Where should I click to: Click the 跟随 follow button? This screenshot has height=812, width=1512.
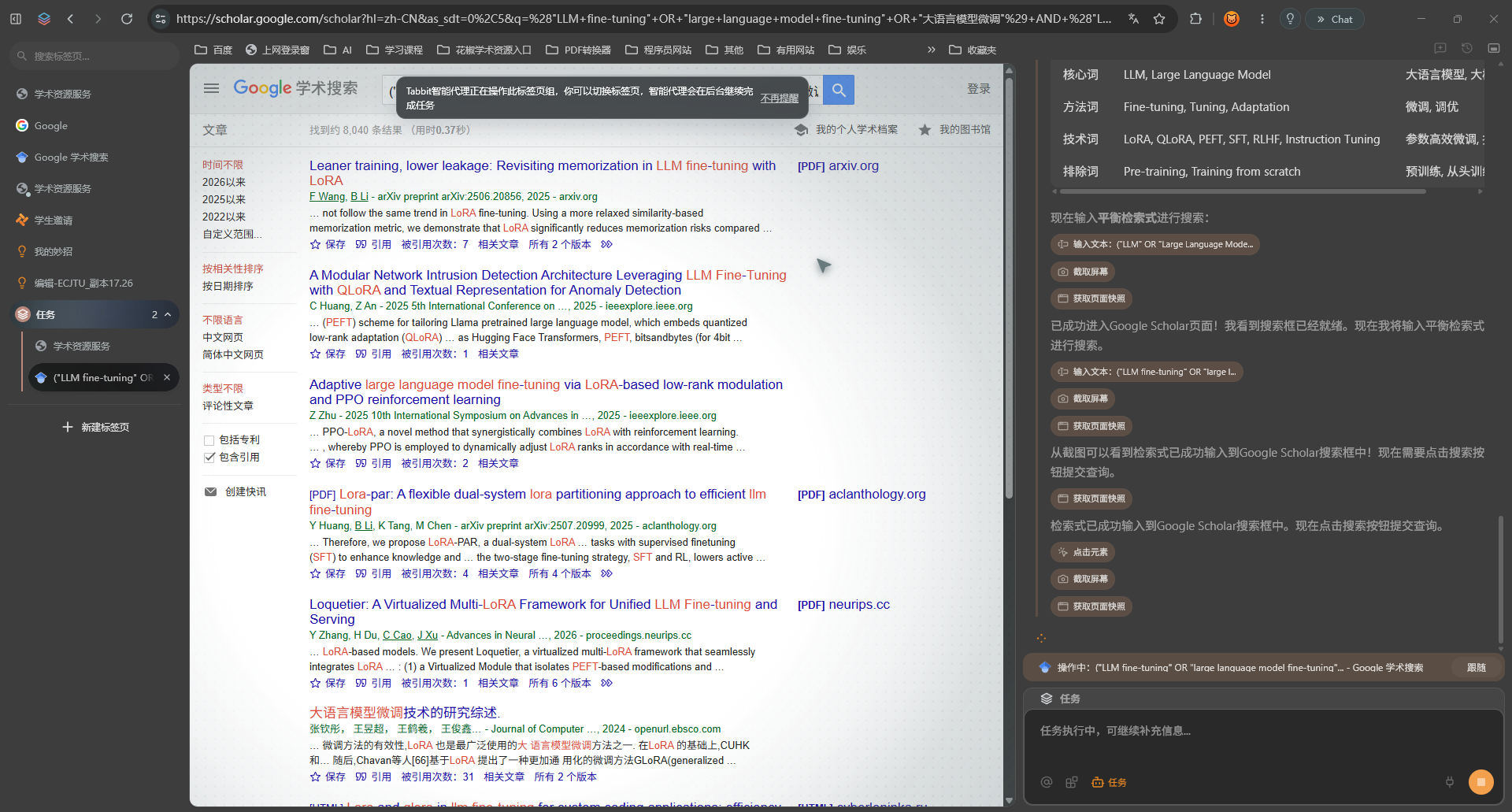(1477, 667)
